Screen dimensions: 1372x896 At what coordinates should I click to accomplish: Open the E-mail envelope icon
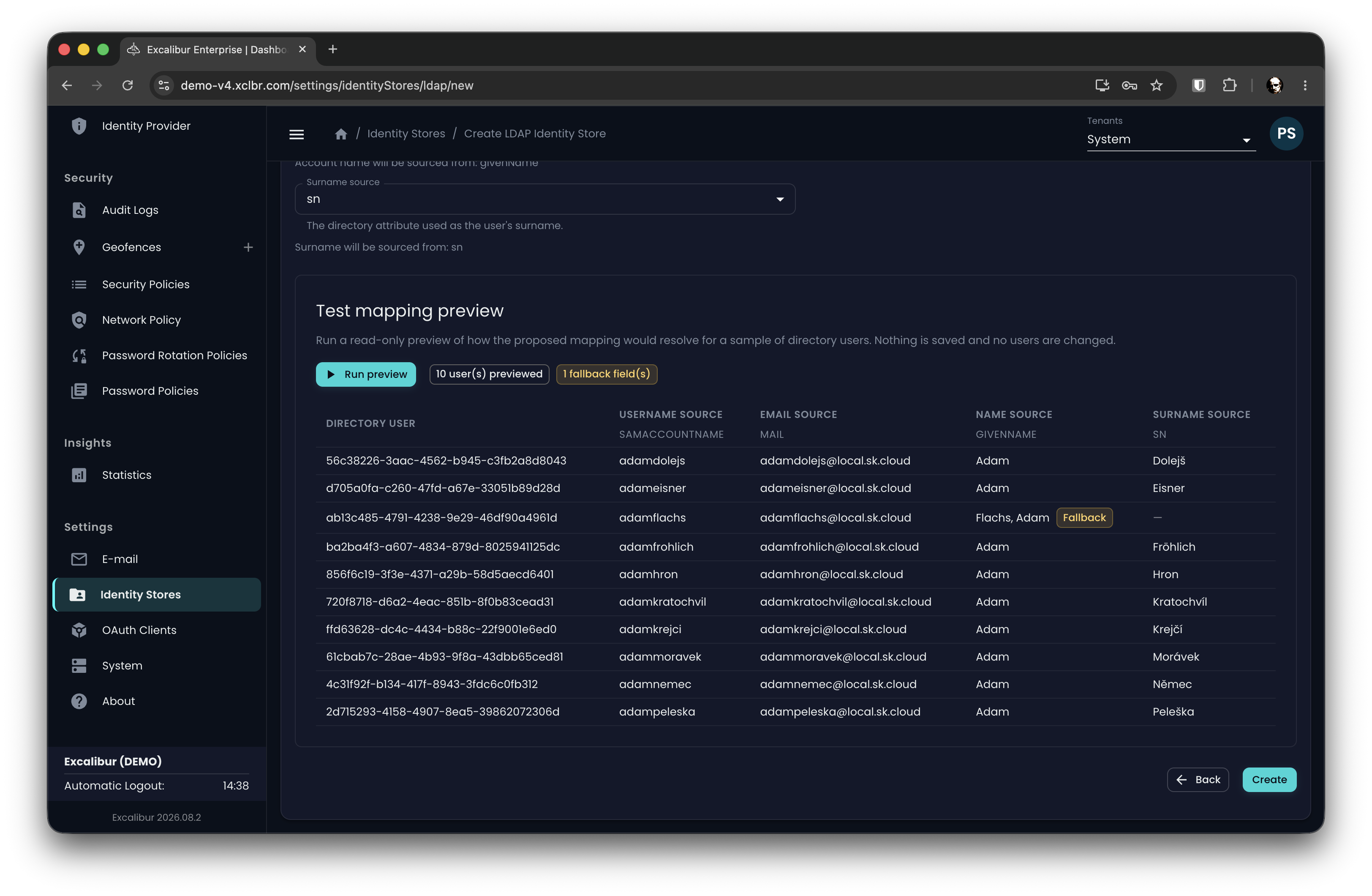point(79,559)
